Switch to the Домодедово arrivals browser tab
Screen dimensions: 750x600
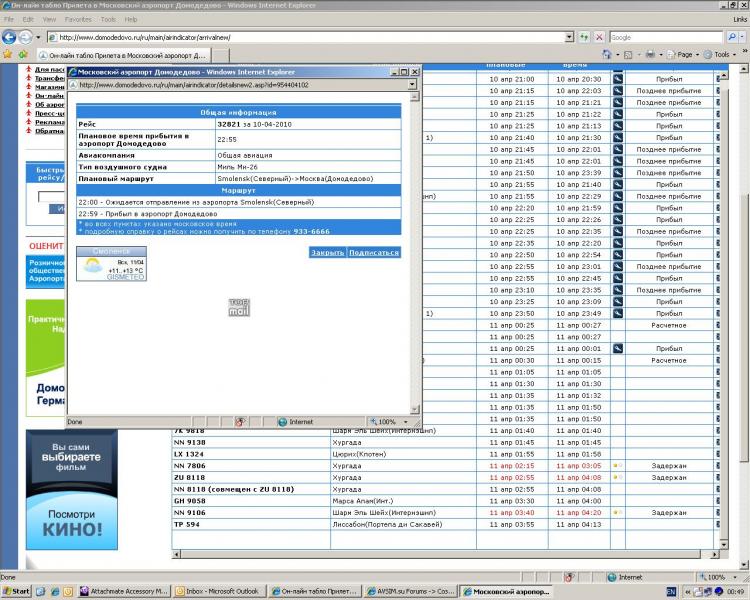pos(120,54)
